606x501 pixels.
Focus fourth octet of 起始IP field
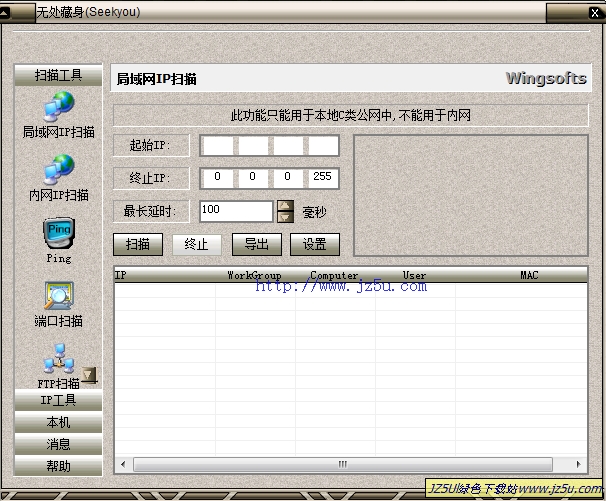[323, 146]
